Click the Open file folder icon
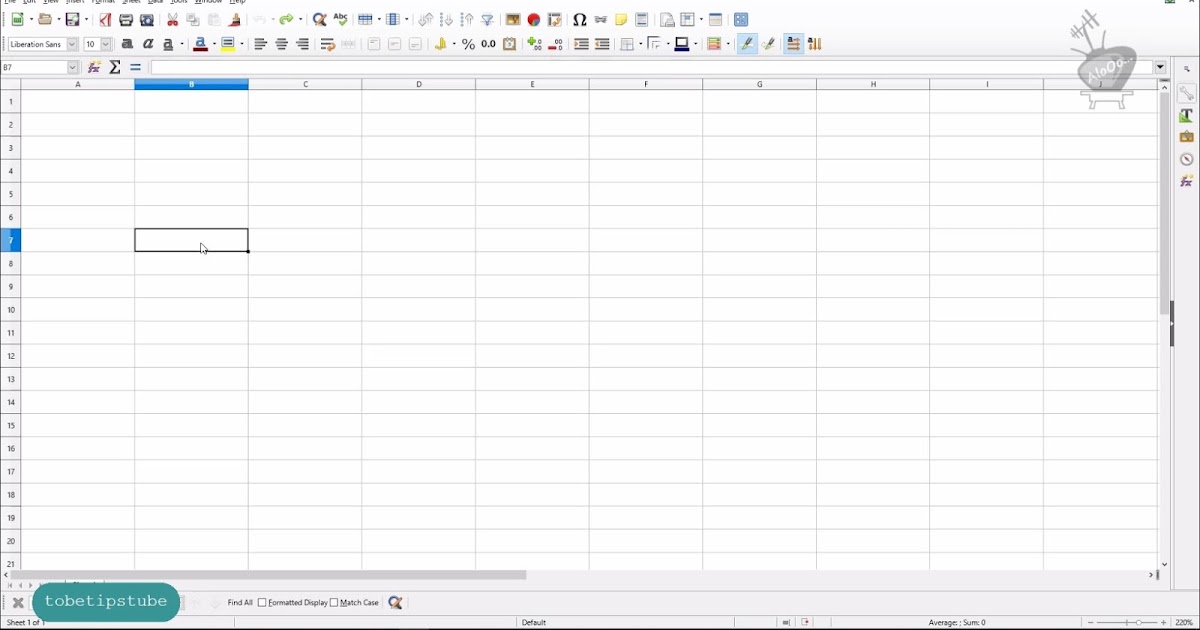 coord(46,20)
